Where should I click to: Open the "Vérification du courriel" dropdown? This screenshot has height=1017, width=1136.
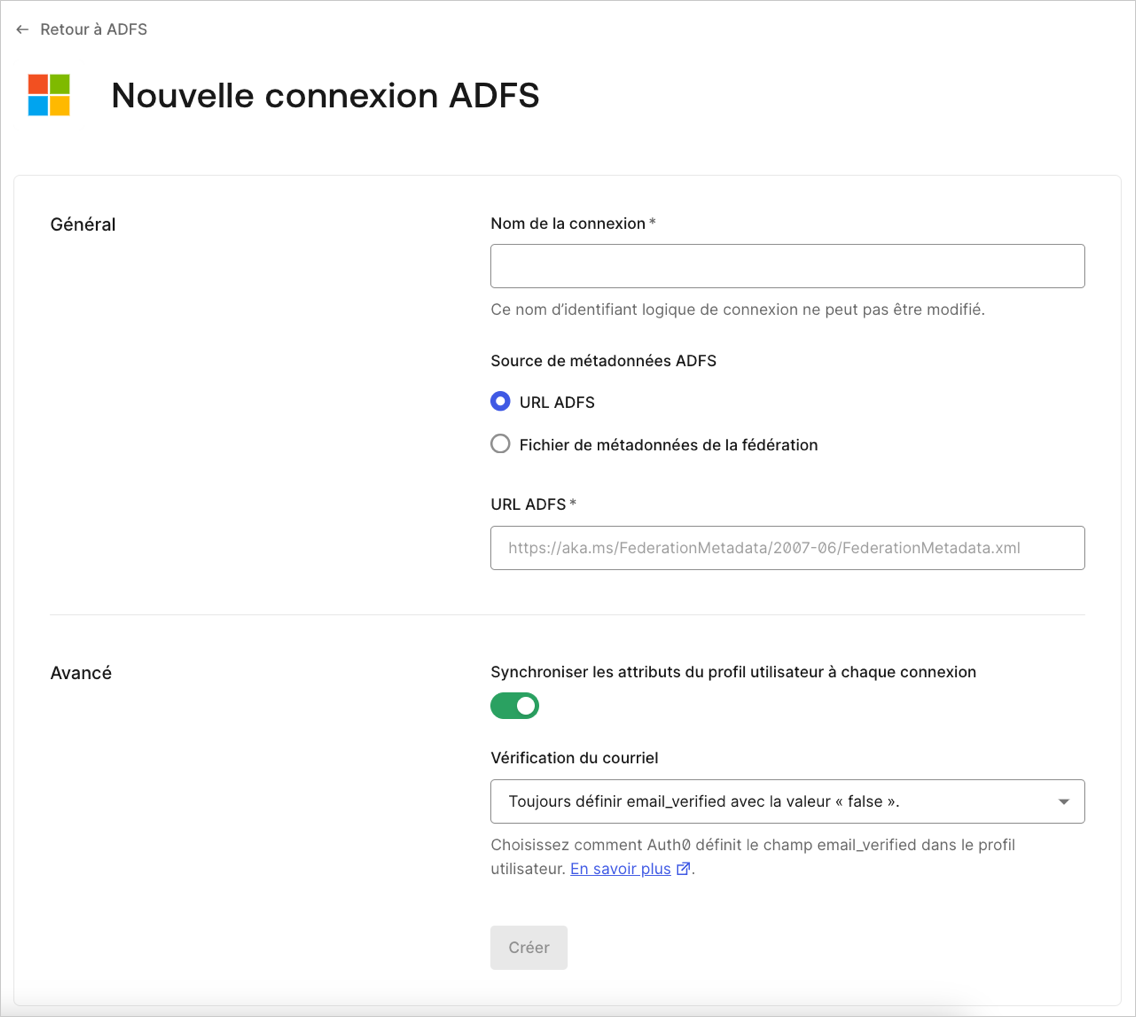[x=787, y=801]
